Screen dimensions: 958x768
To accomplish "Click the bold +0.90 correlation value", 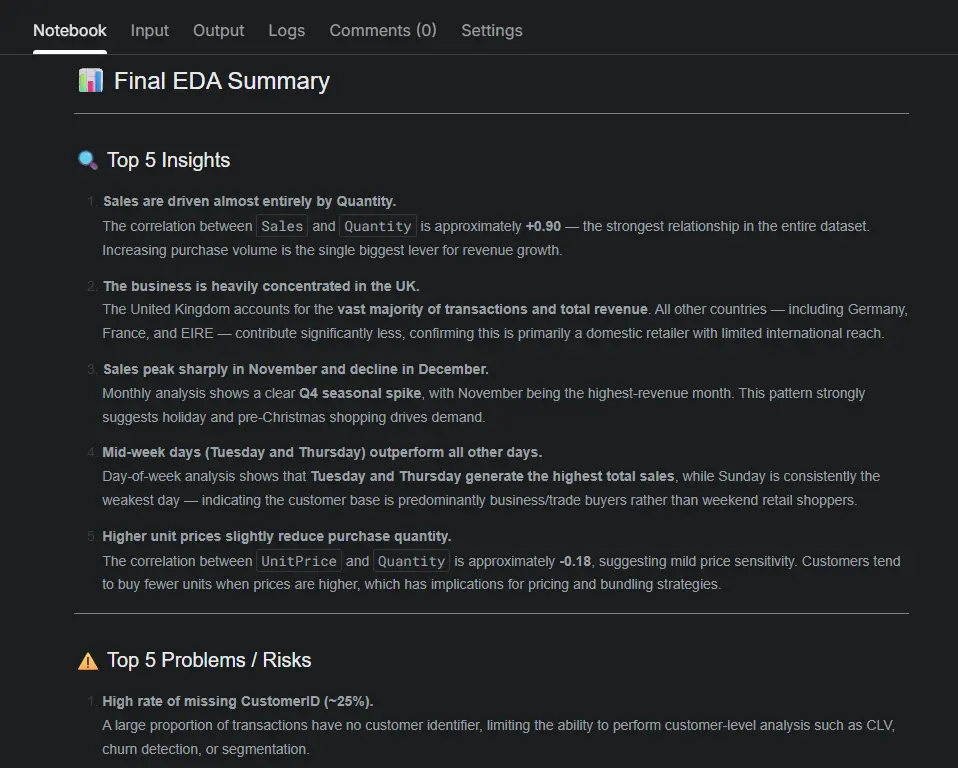I will coord(543,226).
